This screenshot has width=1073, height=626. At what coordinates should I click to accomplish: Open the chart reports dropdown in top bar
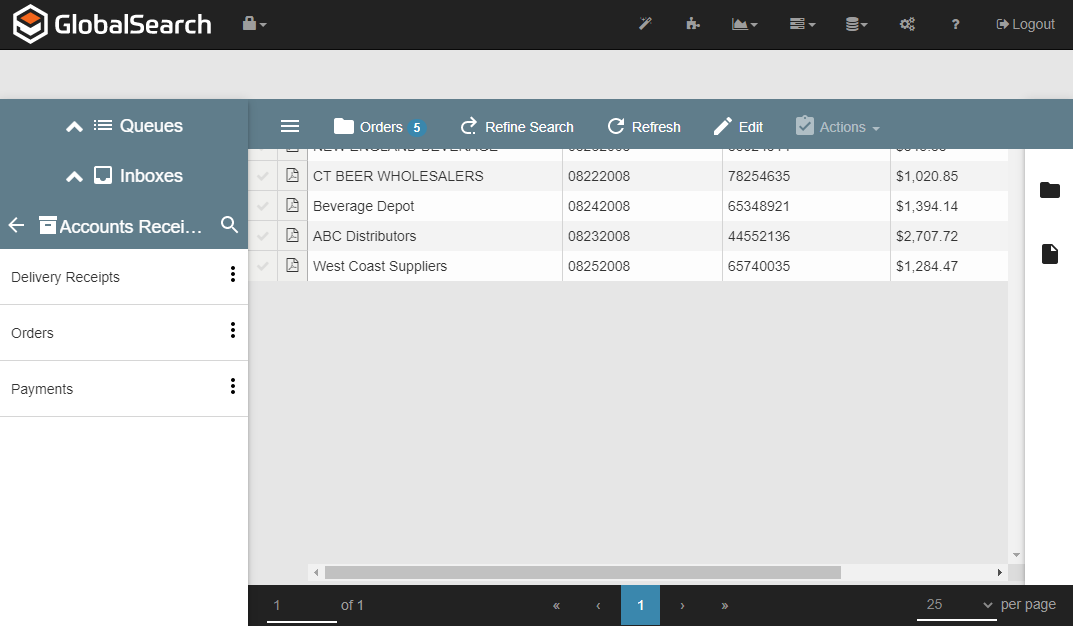pos(744,24)
